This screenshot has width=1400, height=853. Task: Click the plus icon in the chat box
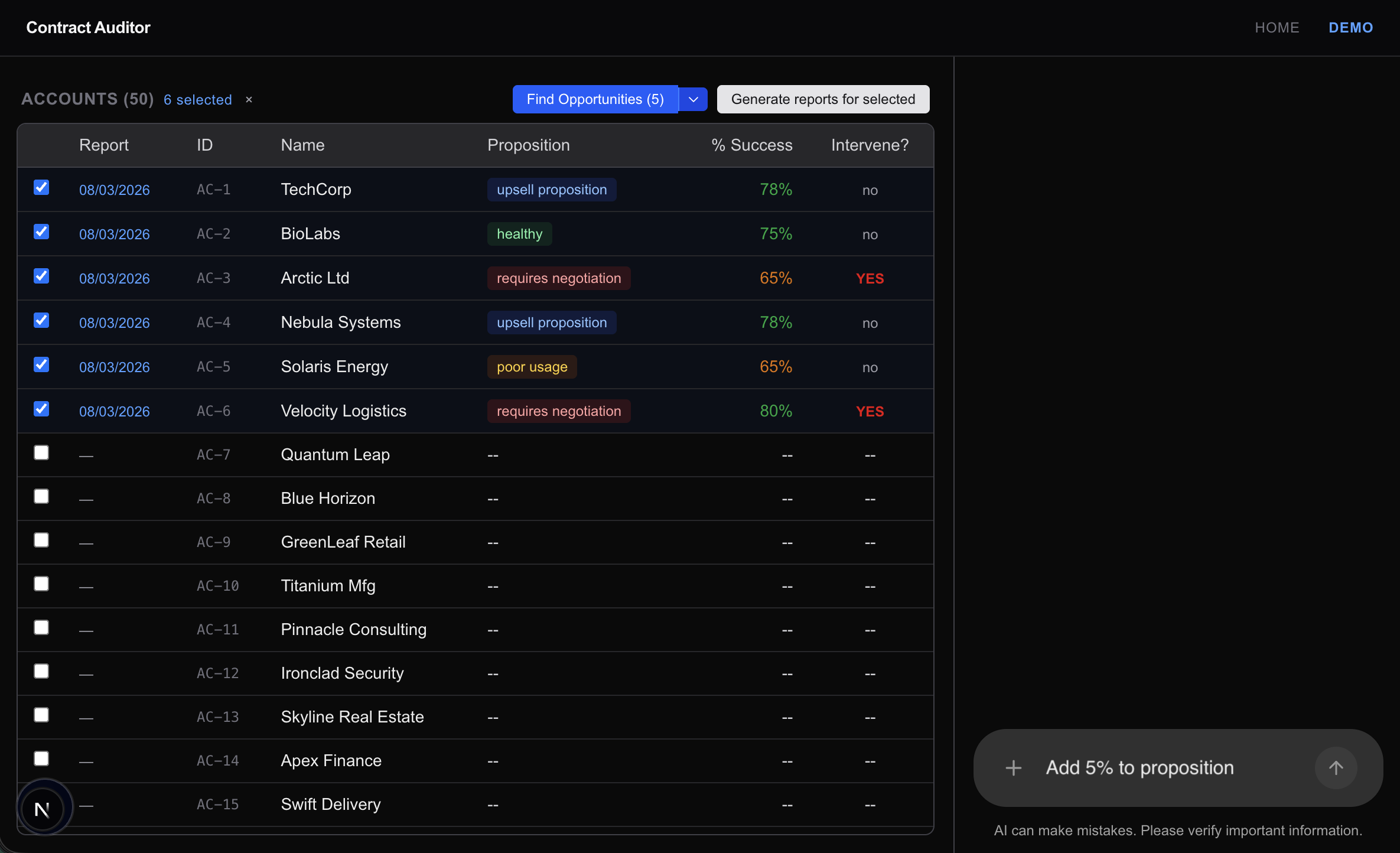1012,767
